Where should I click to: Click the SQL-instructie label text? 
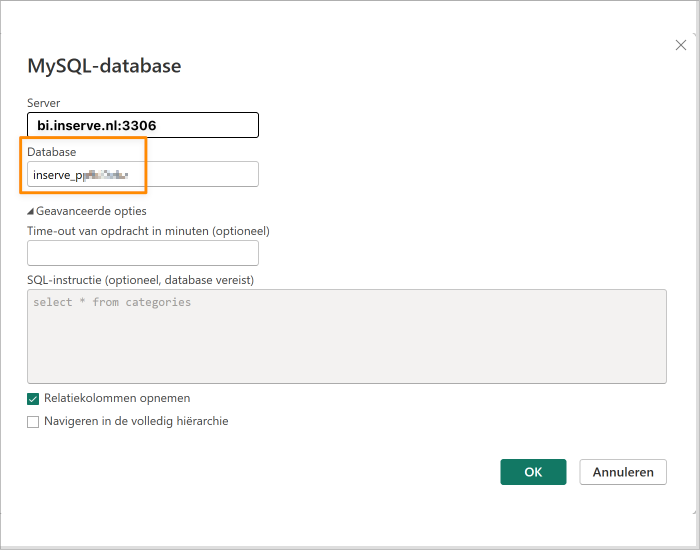(x=141, y=280)
